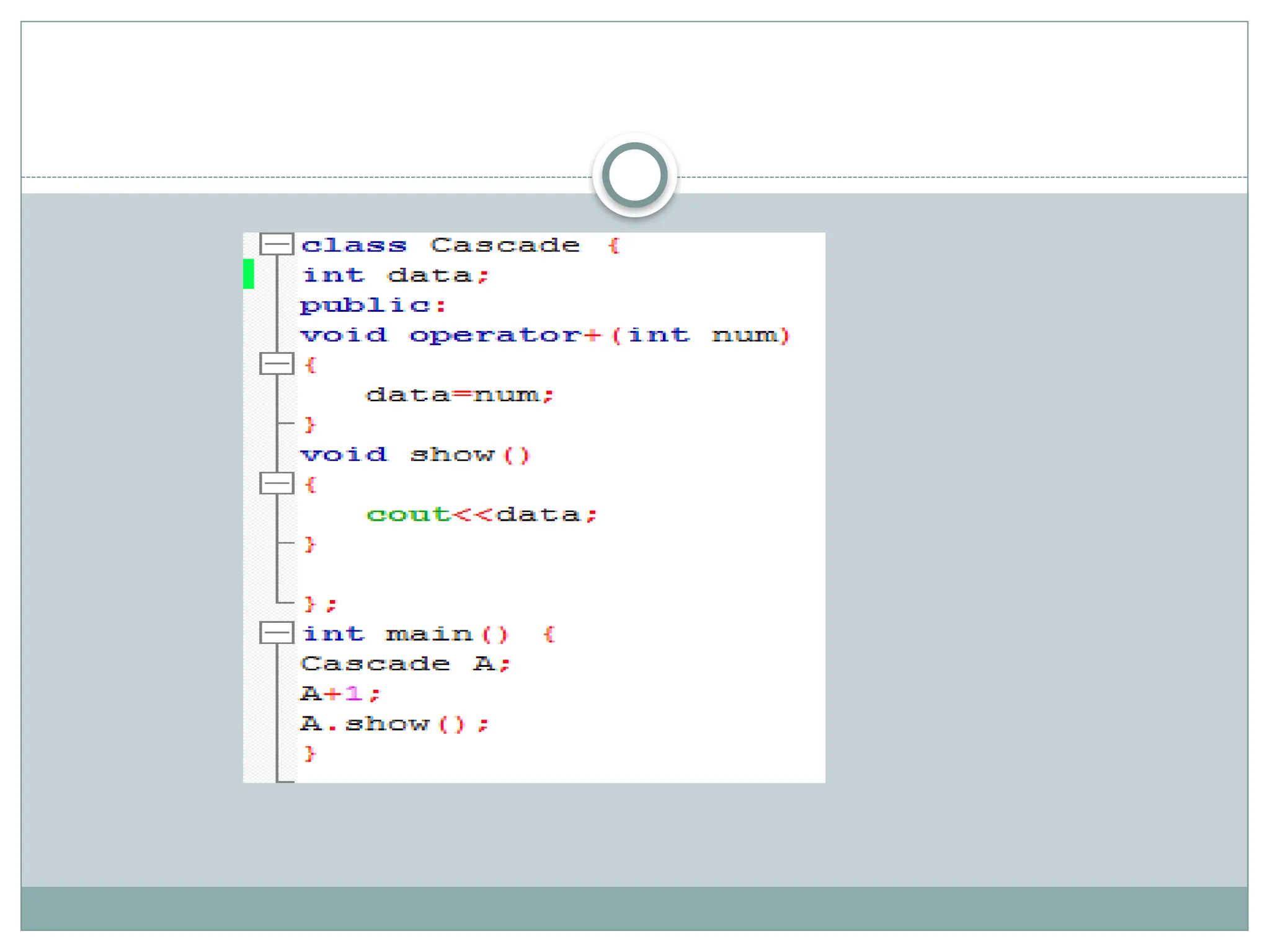
Task: Collapse the int main fold marker
Action: (x=276, y=633)
